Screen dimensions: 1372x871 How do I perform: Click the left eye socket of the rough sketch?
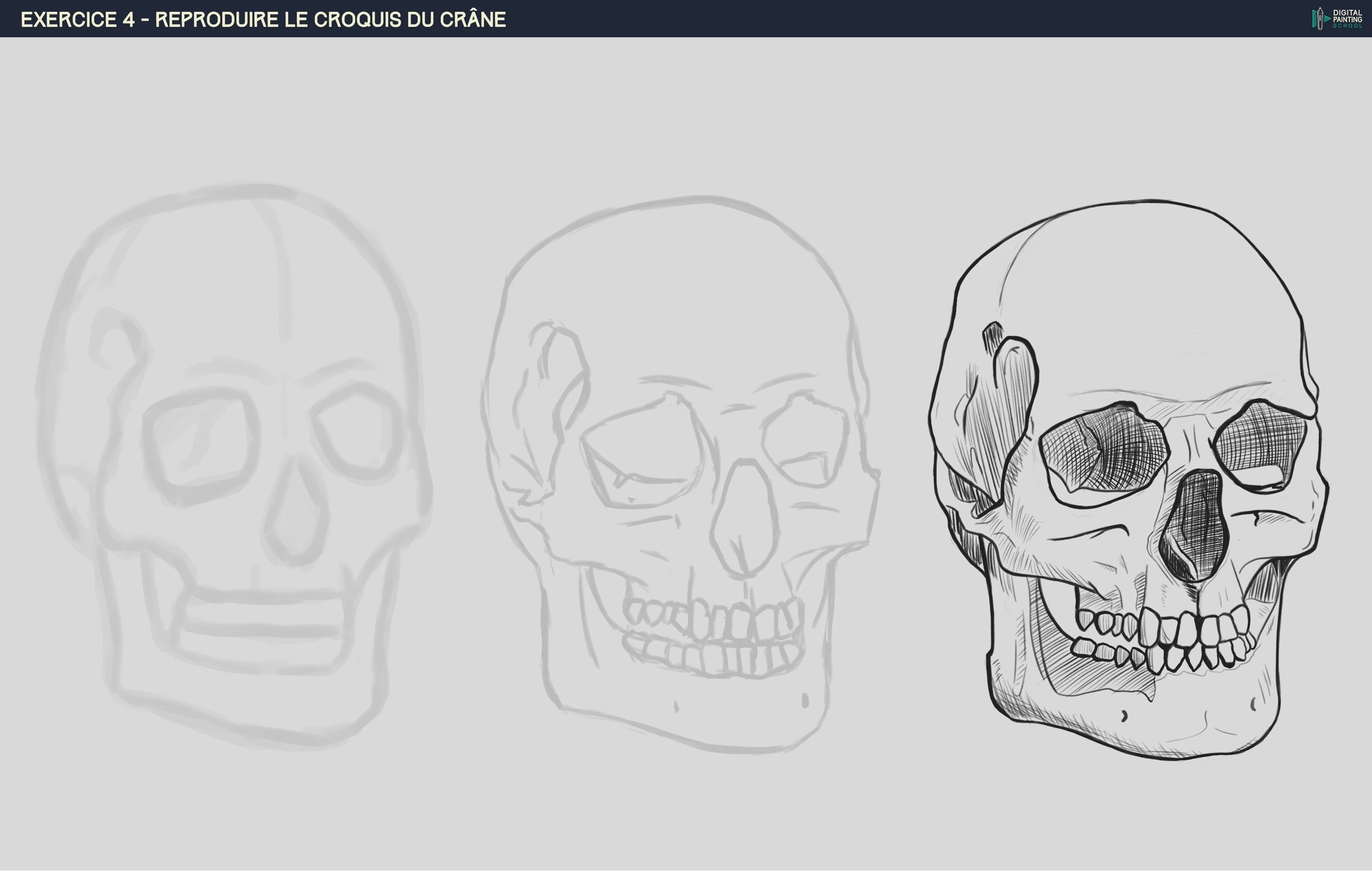point(199,445)
